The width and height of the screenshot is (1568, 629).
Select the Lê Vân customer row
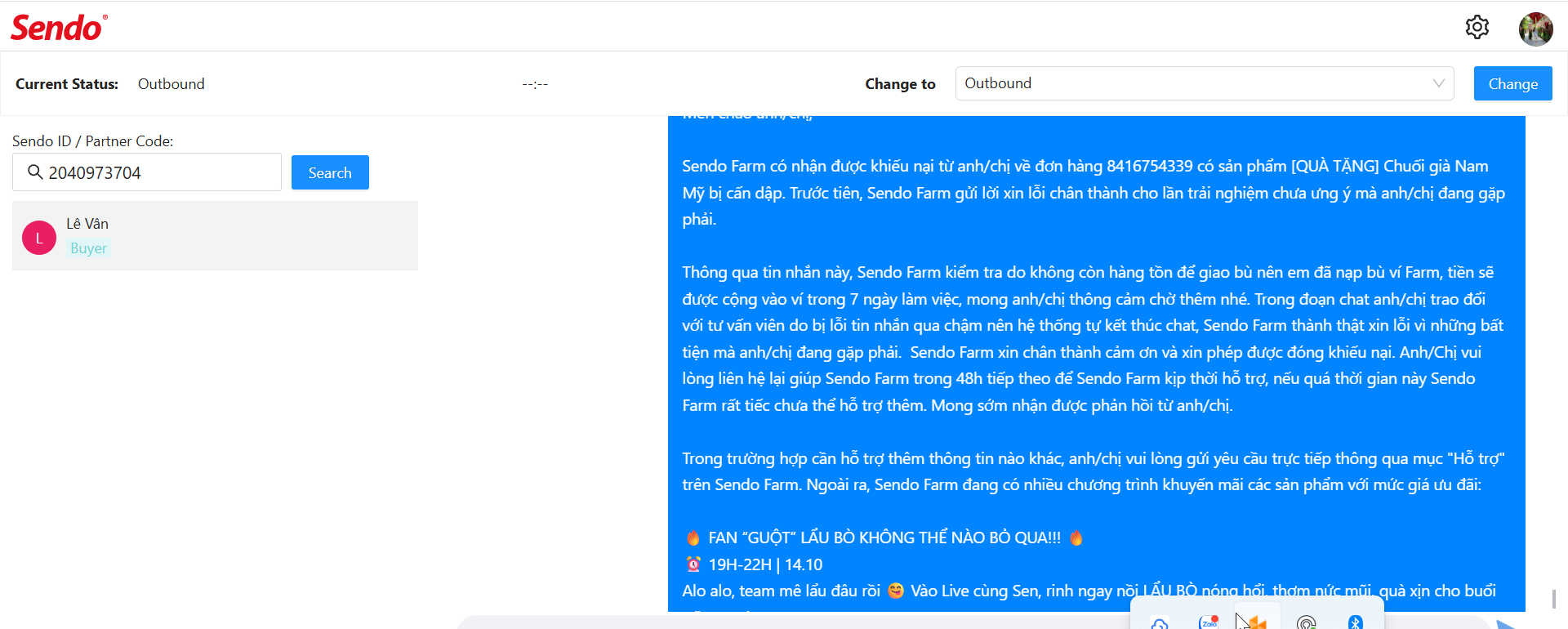tap(215, 236)
